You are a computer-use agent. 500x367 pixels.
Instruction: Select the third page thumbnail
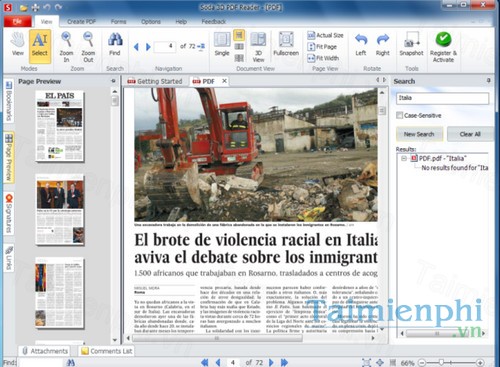click(x=60, y=293)
